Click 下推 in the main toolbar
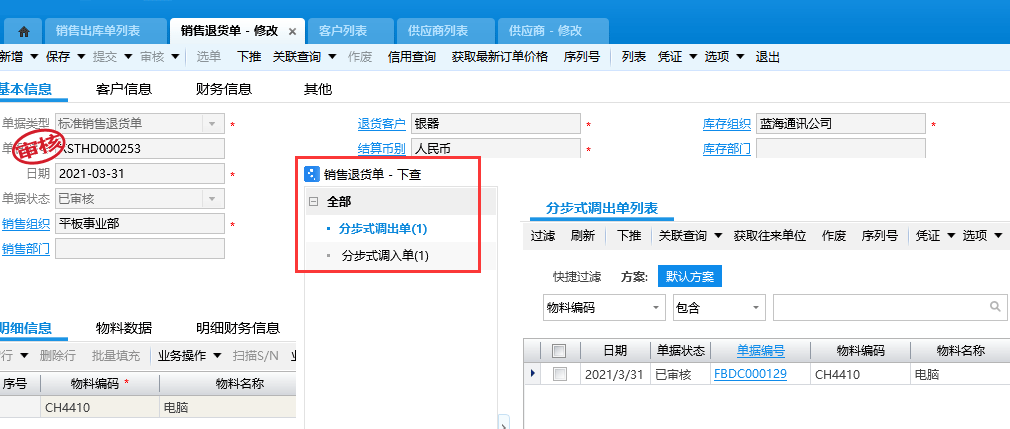 coord(249,57)
